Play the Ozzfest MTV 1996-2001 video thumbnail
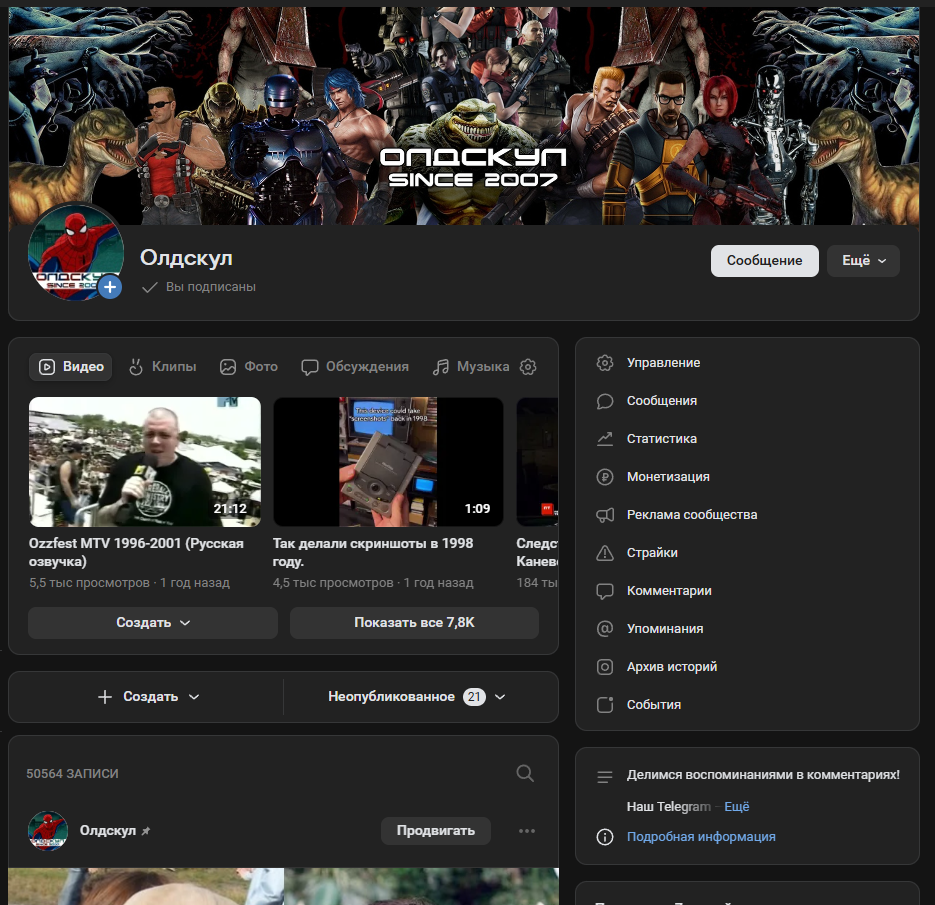Screen dimensions: 935x905 tap(144, 462)
